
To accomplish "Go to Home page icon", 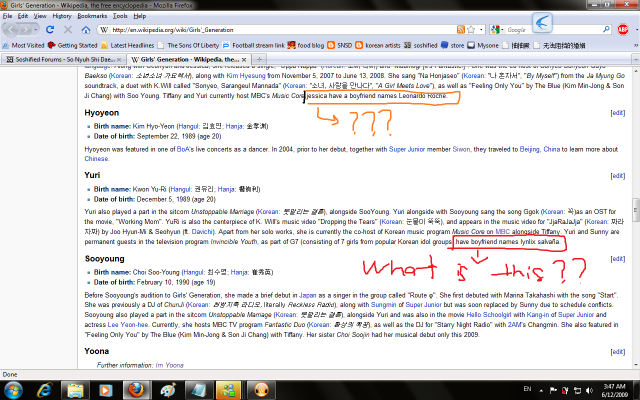I will [x=86, y=30].
